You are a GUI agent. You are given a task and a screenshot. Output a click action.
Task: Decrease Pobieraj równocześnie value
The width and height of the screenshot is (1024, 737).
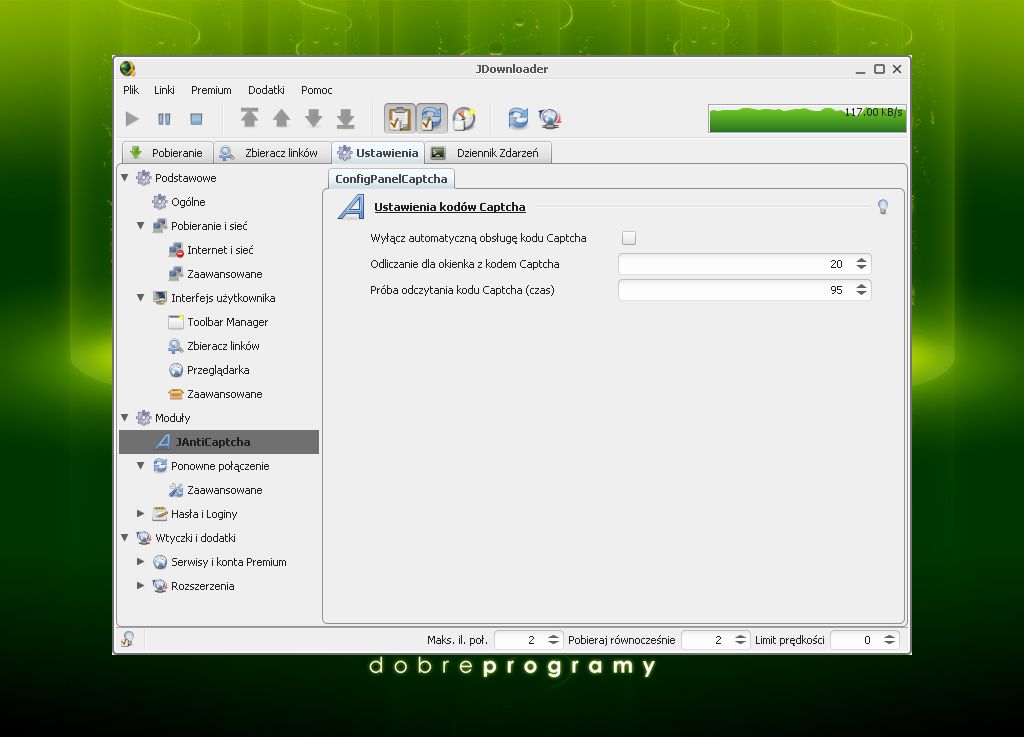(x=740, y=644)
